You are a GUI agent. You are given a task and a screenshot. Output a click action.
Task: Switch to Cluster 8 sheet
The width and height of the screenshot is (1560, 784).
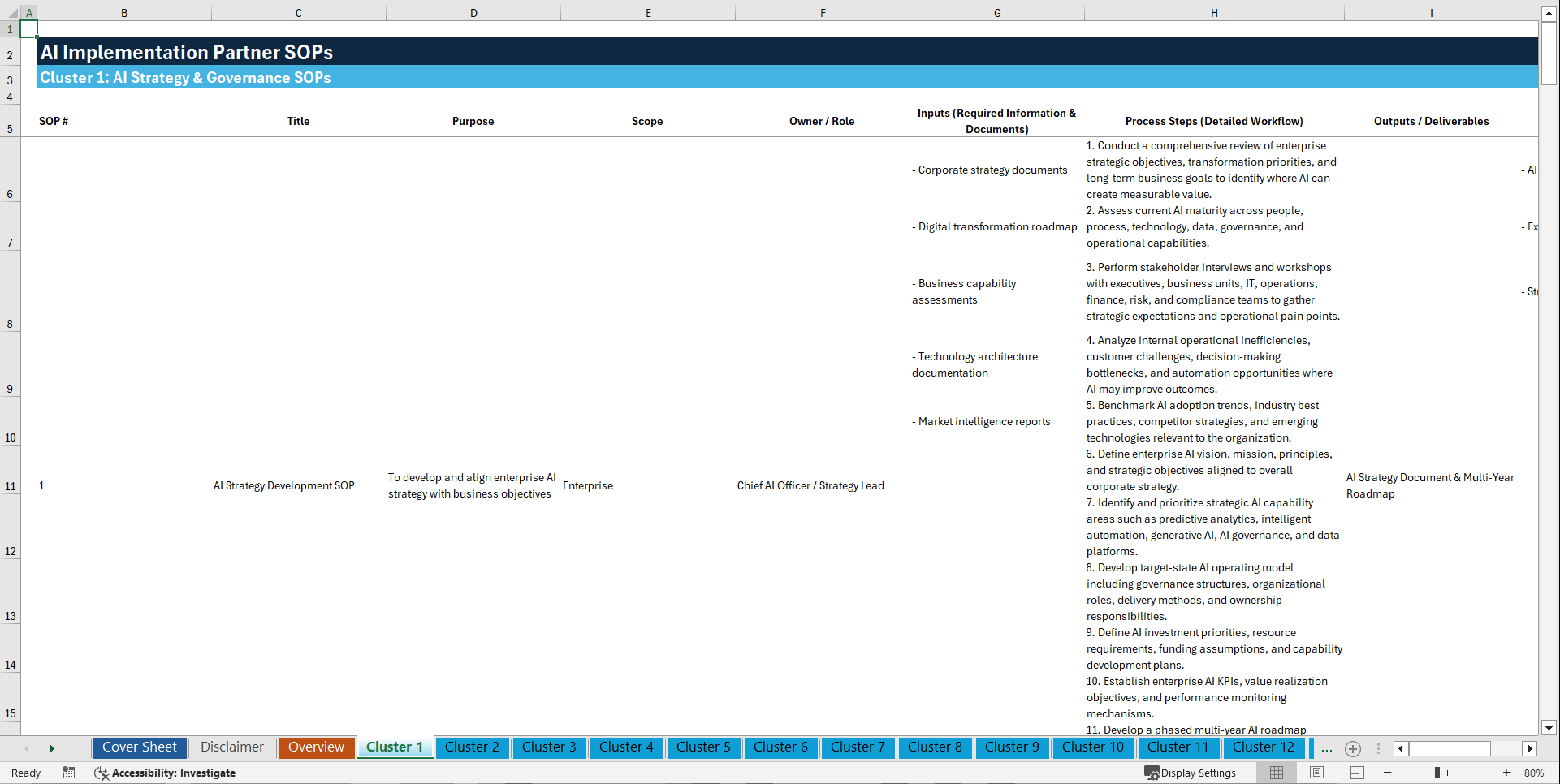click(935, 747)
